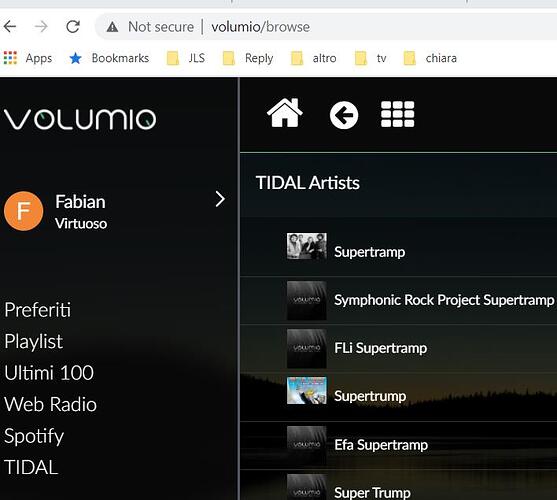Click the TIDAL Artists heading

tap(308, 183)
